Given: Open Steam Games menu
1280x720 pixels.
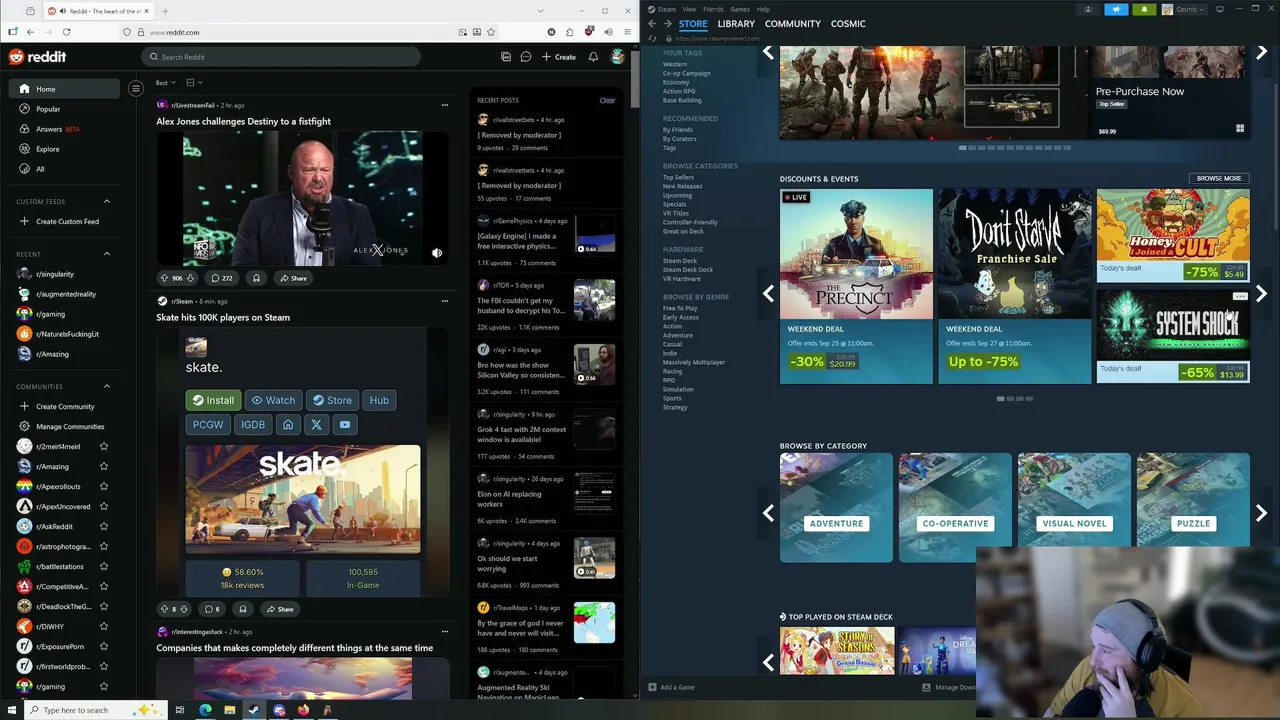Looking at the screenshot, I should 740,9.
